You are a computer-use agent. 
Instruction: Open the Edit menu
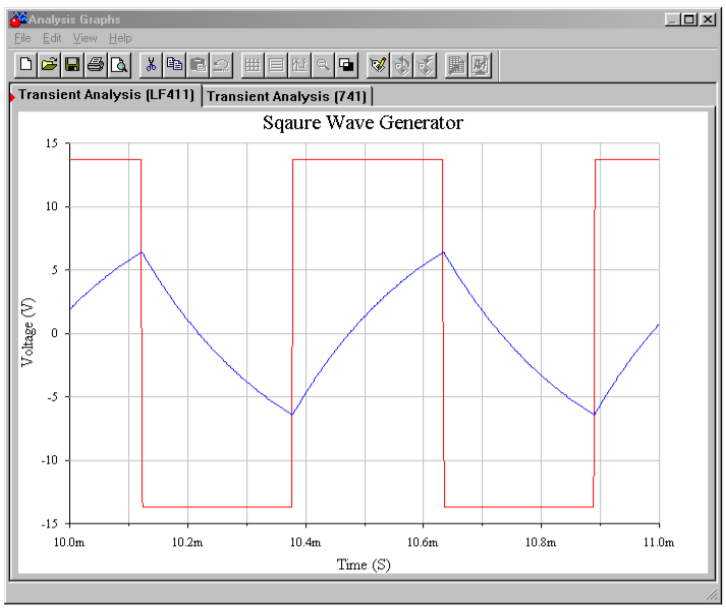(x=52, y=38)
